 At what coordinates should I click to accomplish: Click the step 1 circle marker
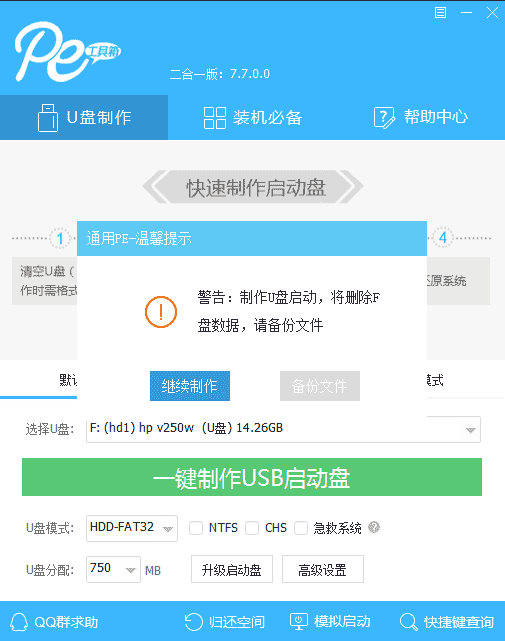[60, 238]
